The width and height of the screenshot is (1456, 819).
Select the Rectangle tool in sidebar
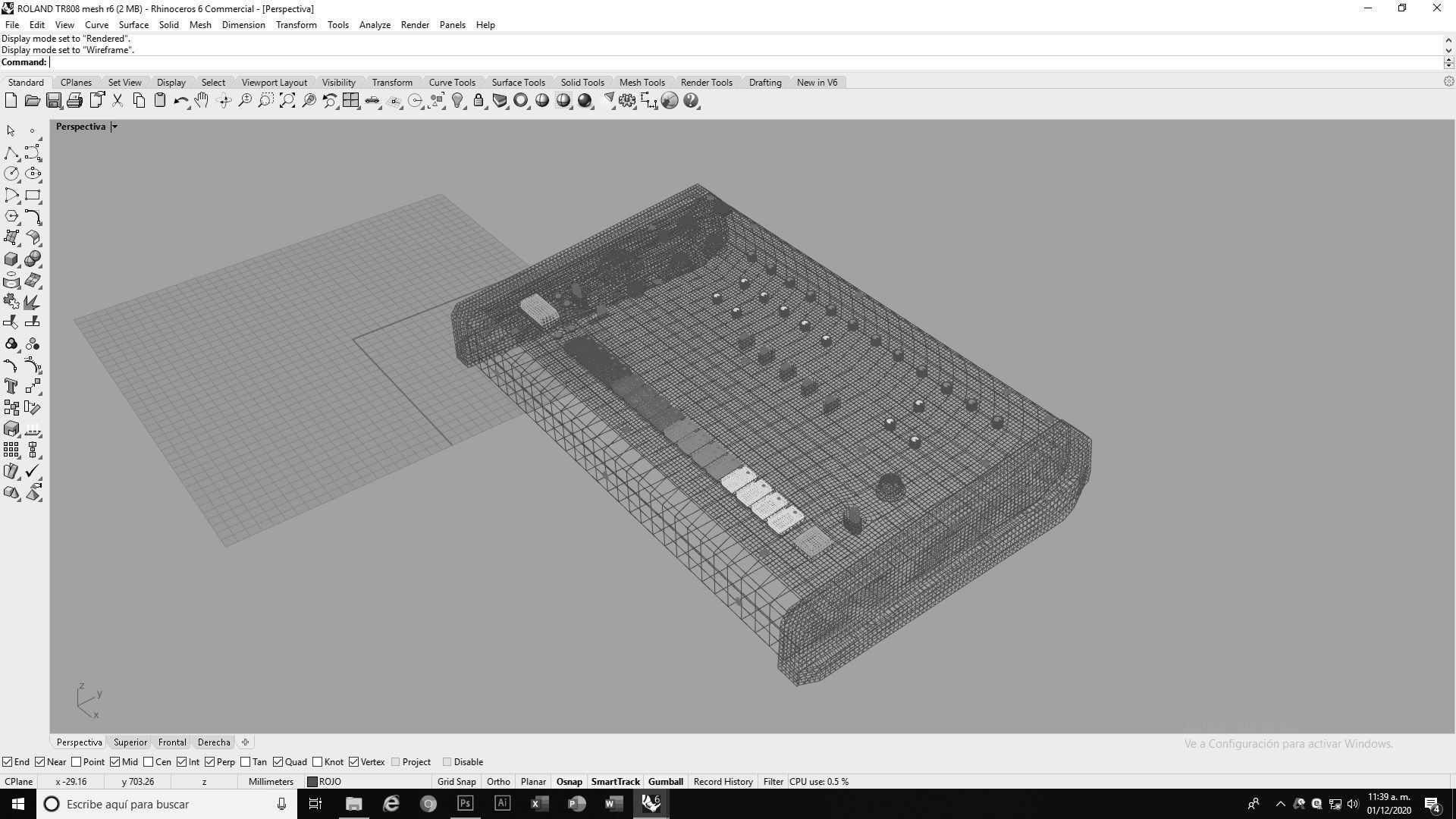click(x=33, y=196)
